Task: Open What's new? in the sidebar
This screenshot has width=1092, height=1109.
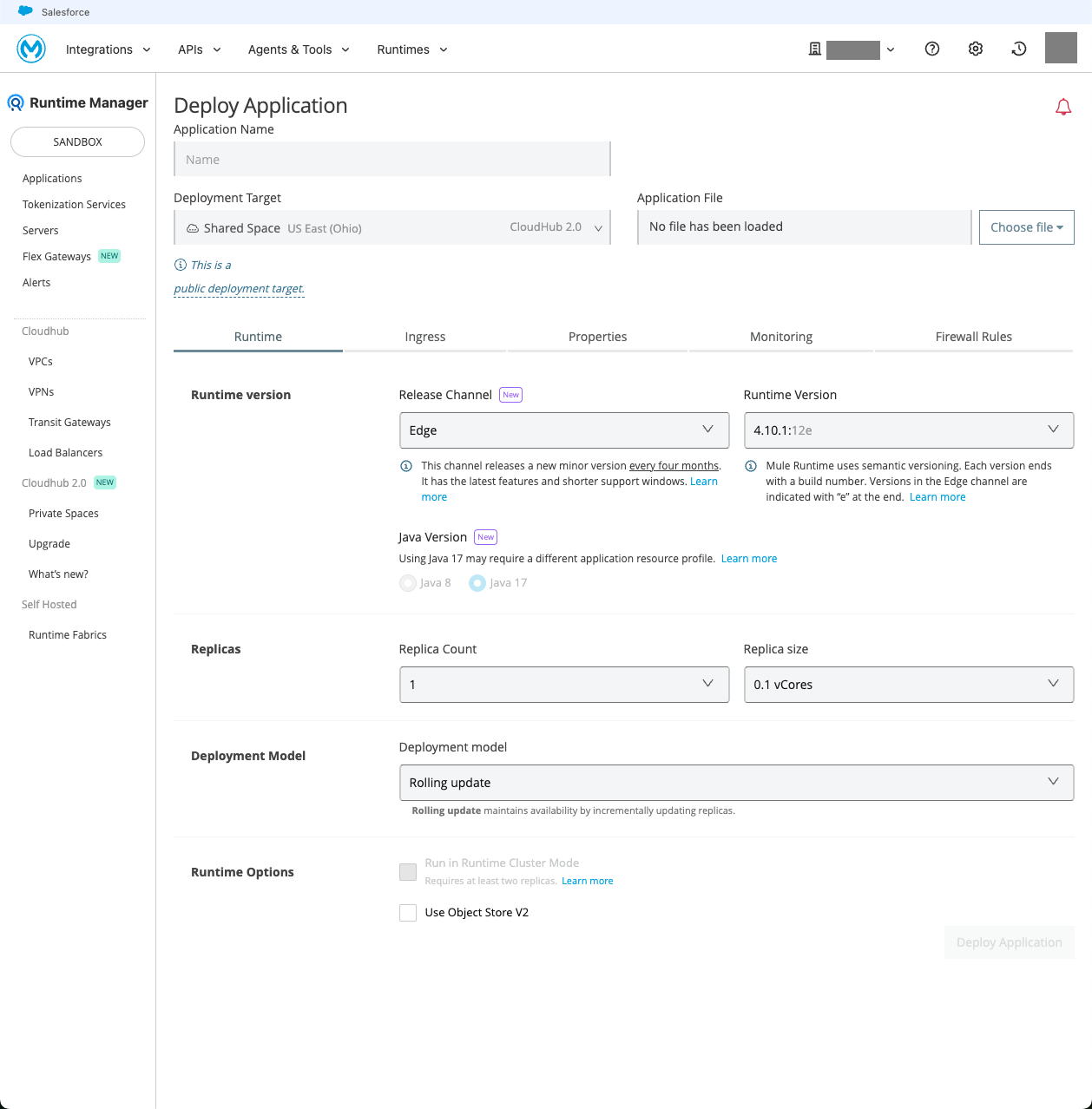Action: 58,574
